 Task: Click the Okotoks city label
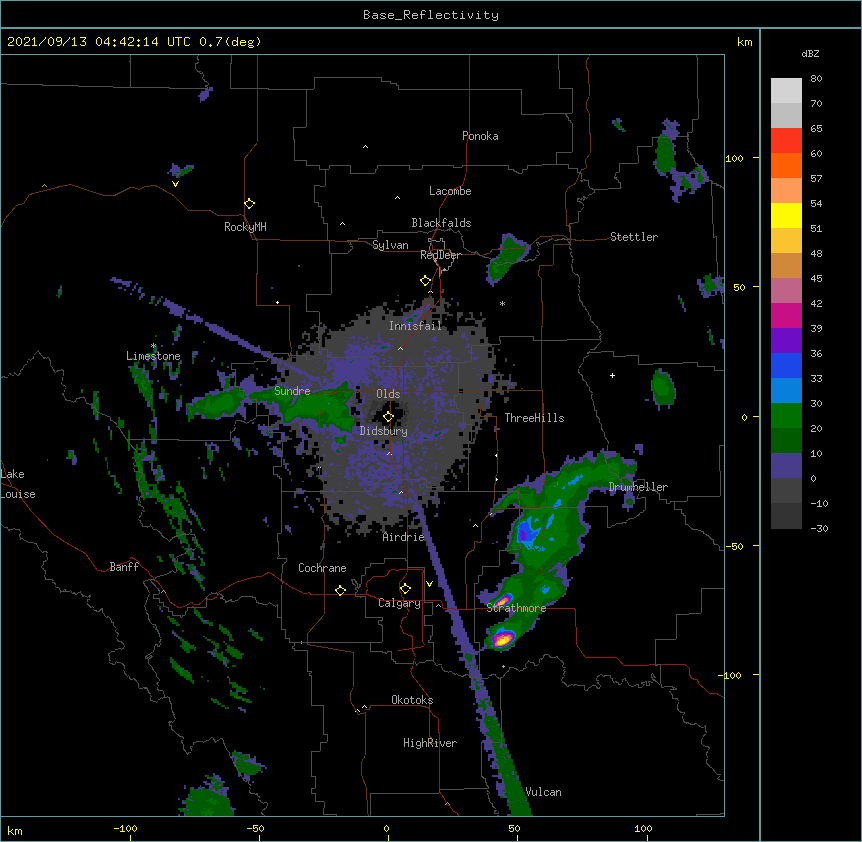412,700
